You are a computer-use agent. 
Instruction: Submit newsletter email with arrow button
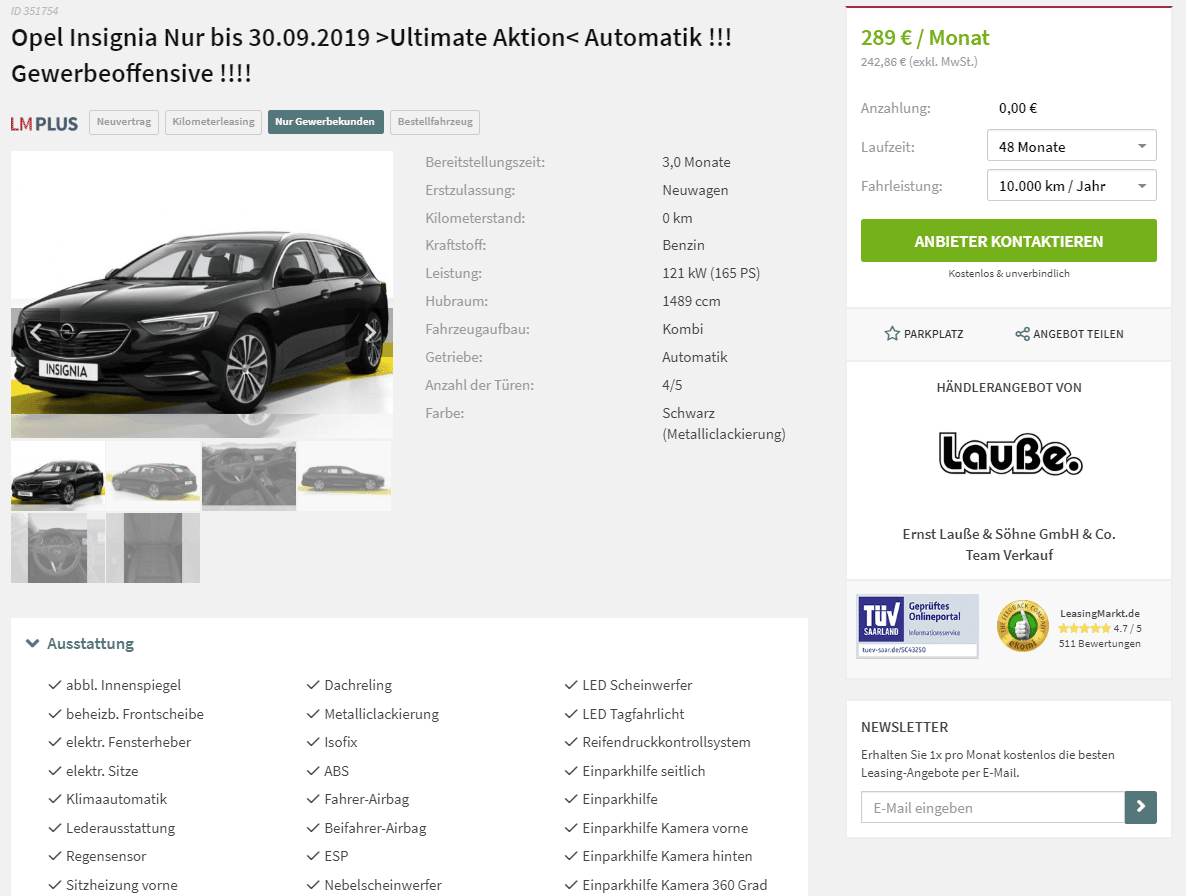tap(1141, 808)
